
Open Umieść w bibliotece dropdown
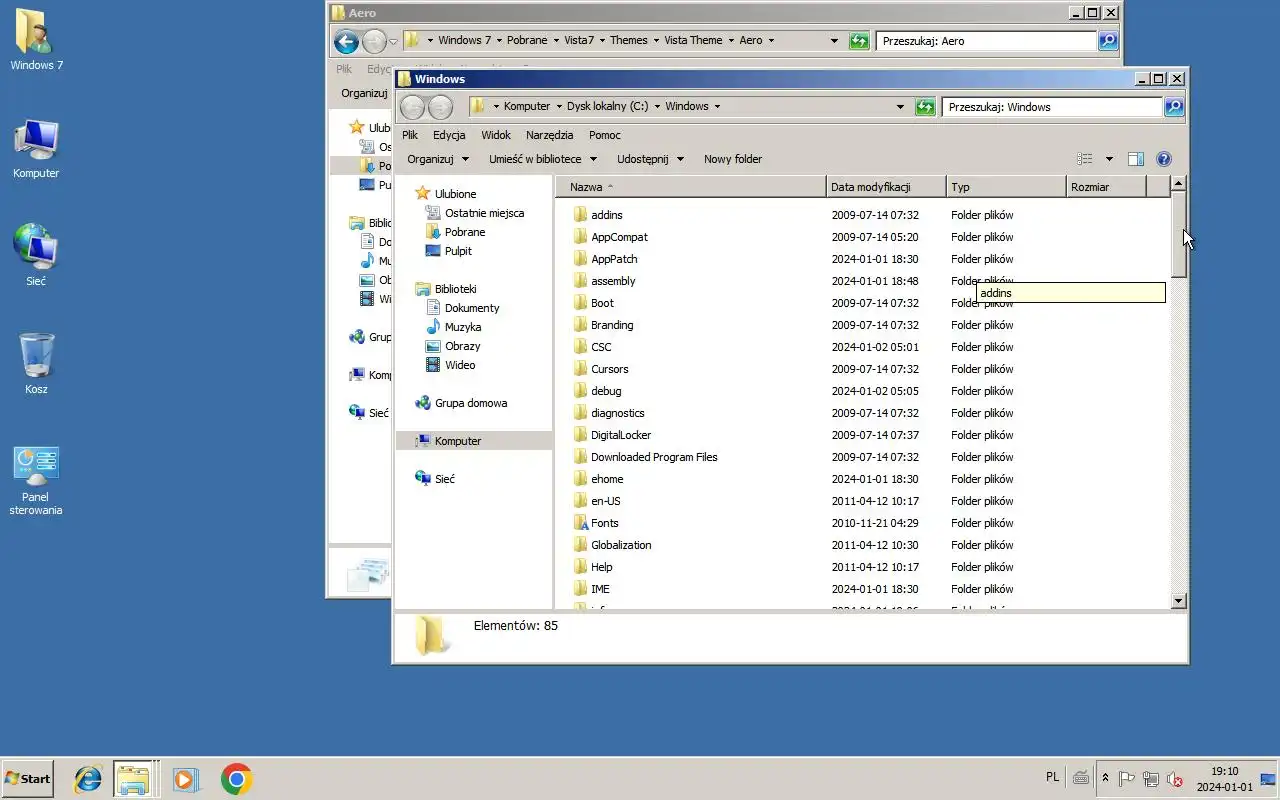[x=543, y=159]
